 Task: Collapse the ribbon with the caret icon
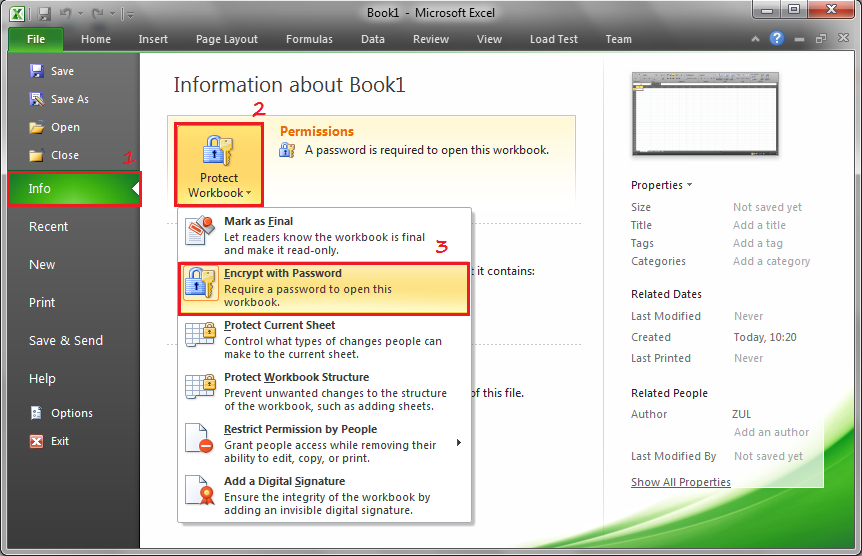click(x=755, y=38)
